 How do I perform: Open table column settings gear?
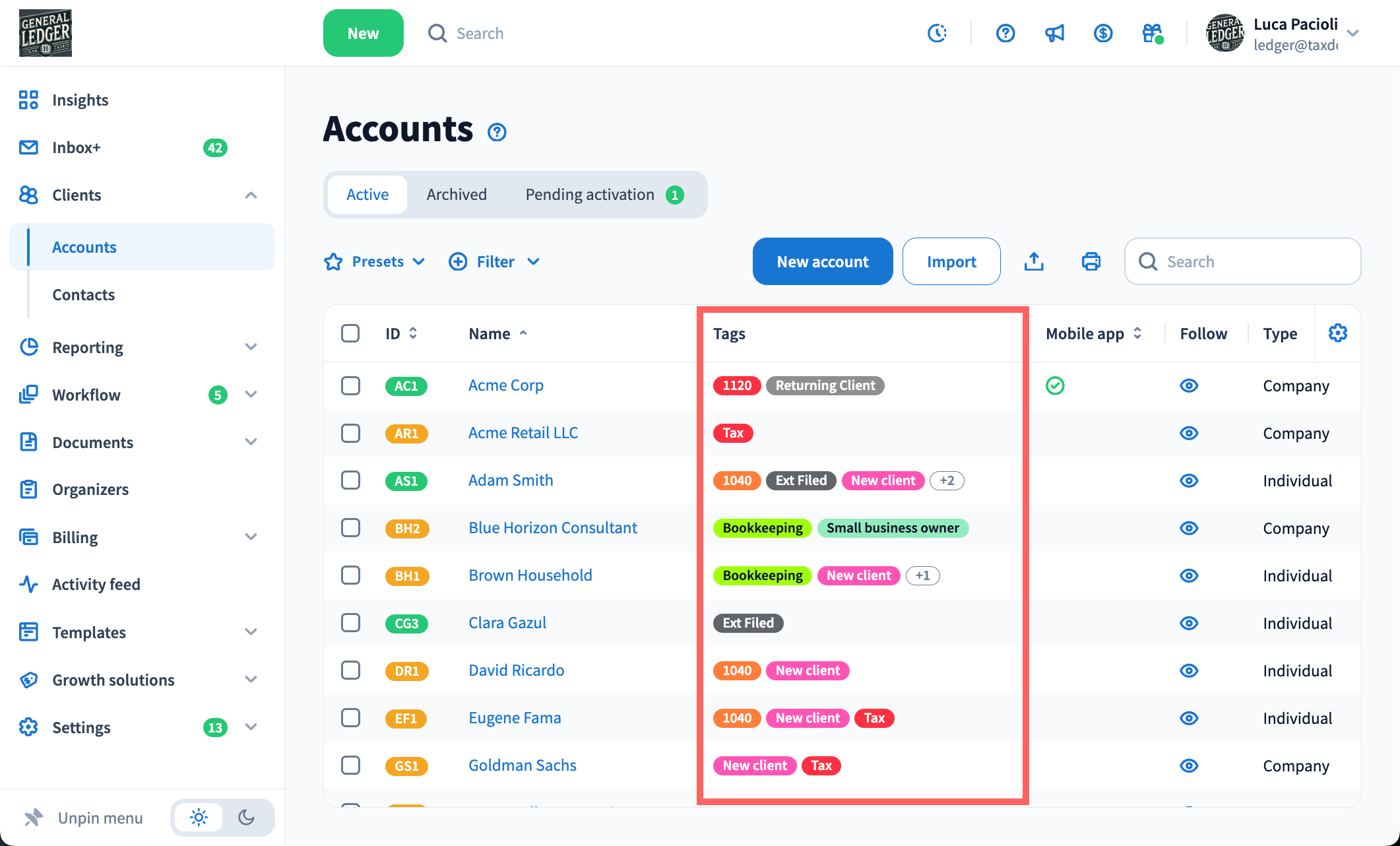1337,333
